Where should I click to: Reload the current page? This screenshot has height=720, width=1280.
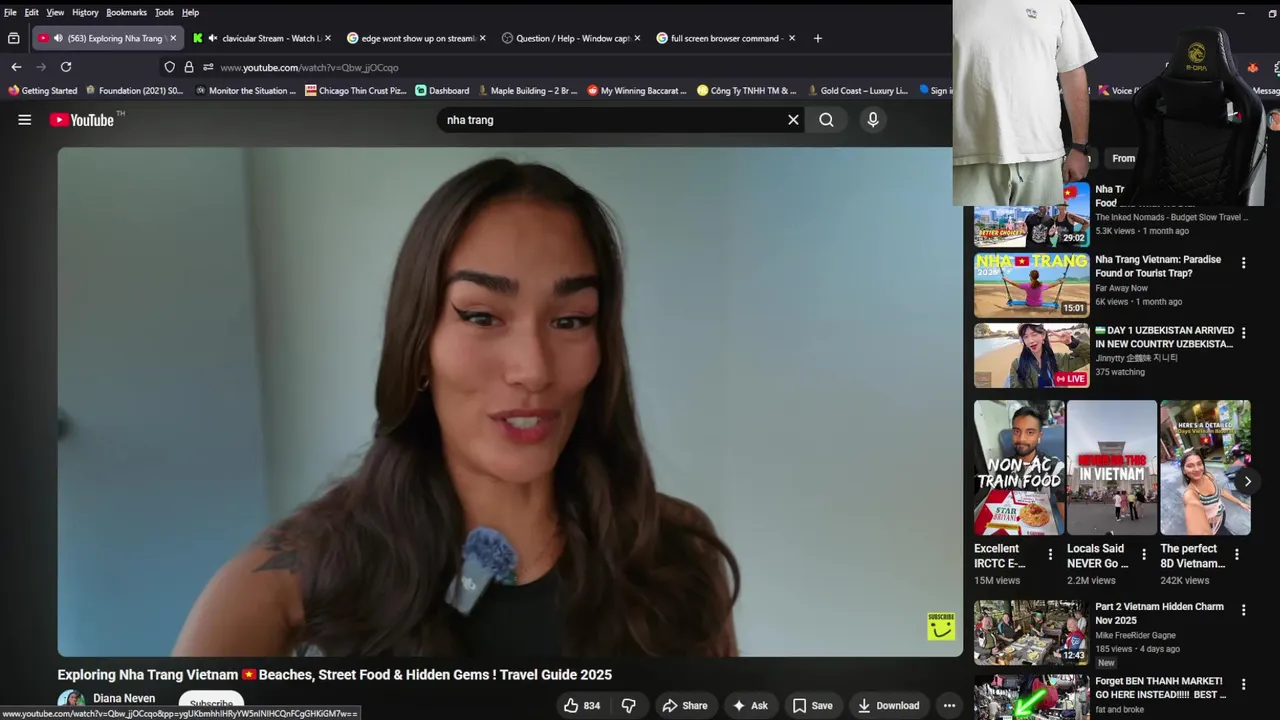click(x=66, y=67)
